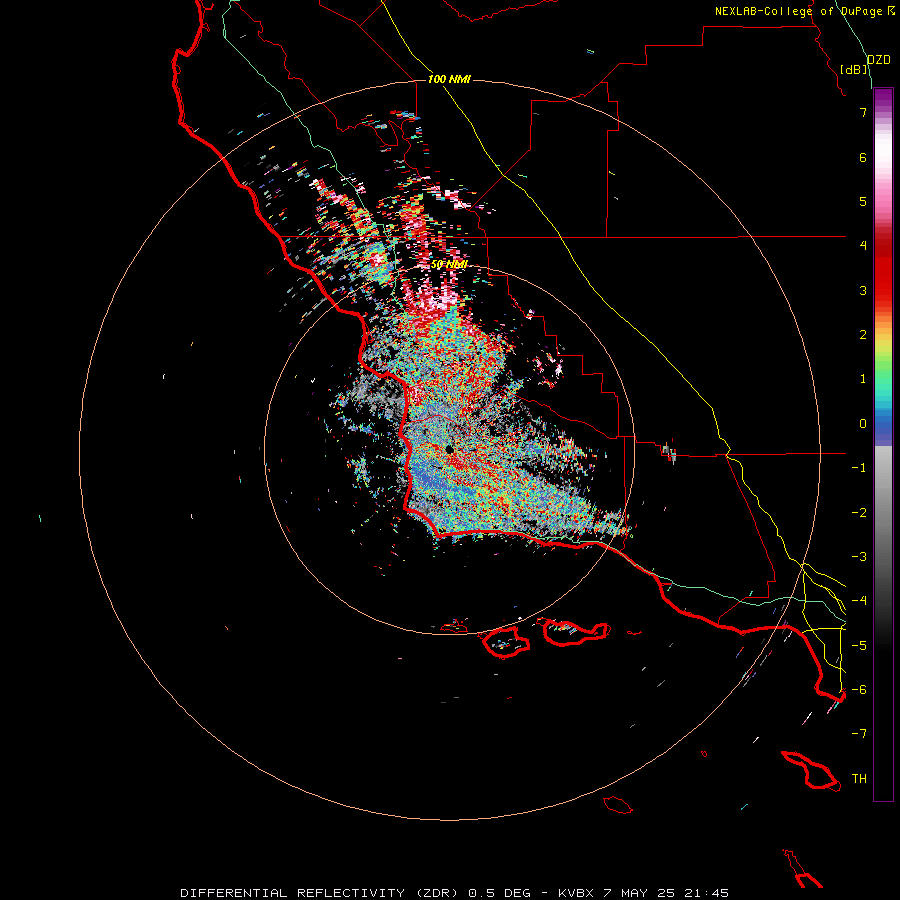
Task: Click the 2 value on color scale
Action: 863,335
